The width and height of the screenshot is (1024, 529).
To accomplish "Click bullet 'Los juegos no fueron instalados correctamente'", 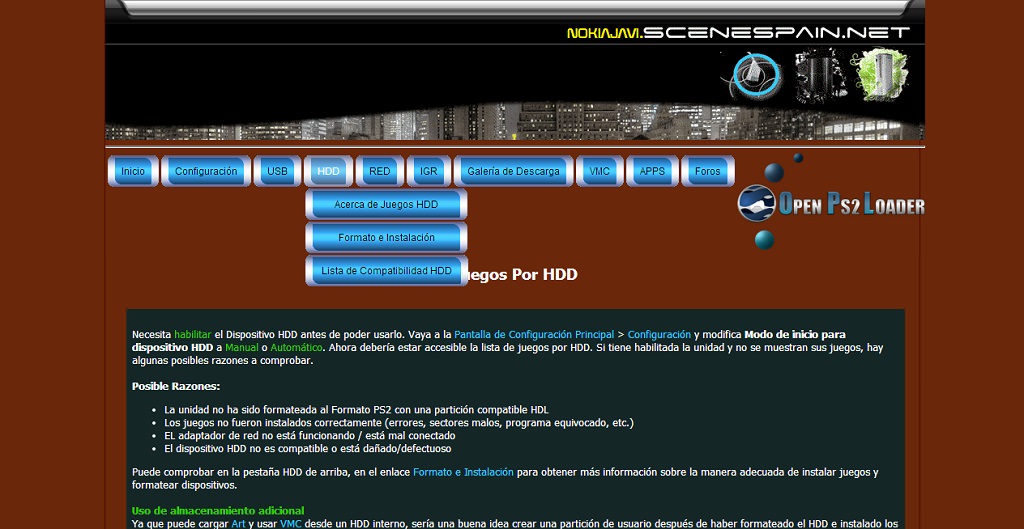I will pos(398,423).
